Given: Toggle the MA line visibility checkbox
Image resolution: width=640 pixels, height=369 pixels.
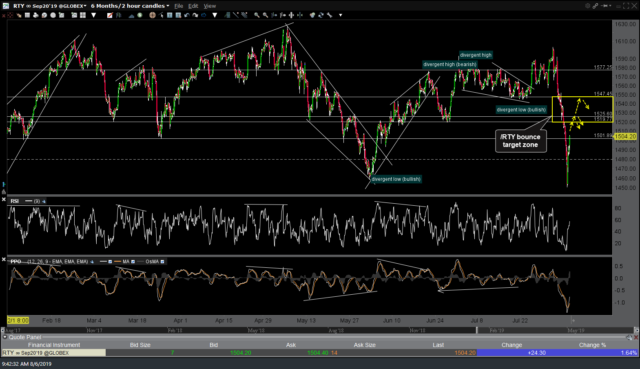Looking at the screenshot, I should (133, 262).
